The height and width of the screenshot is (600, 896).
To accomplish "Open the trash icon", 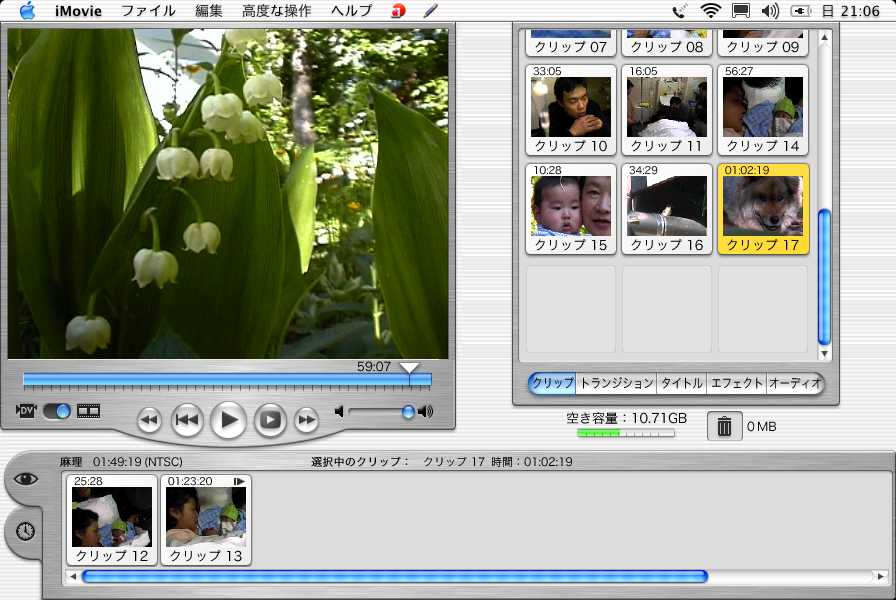I will (724, 427).
